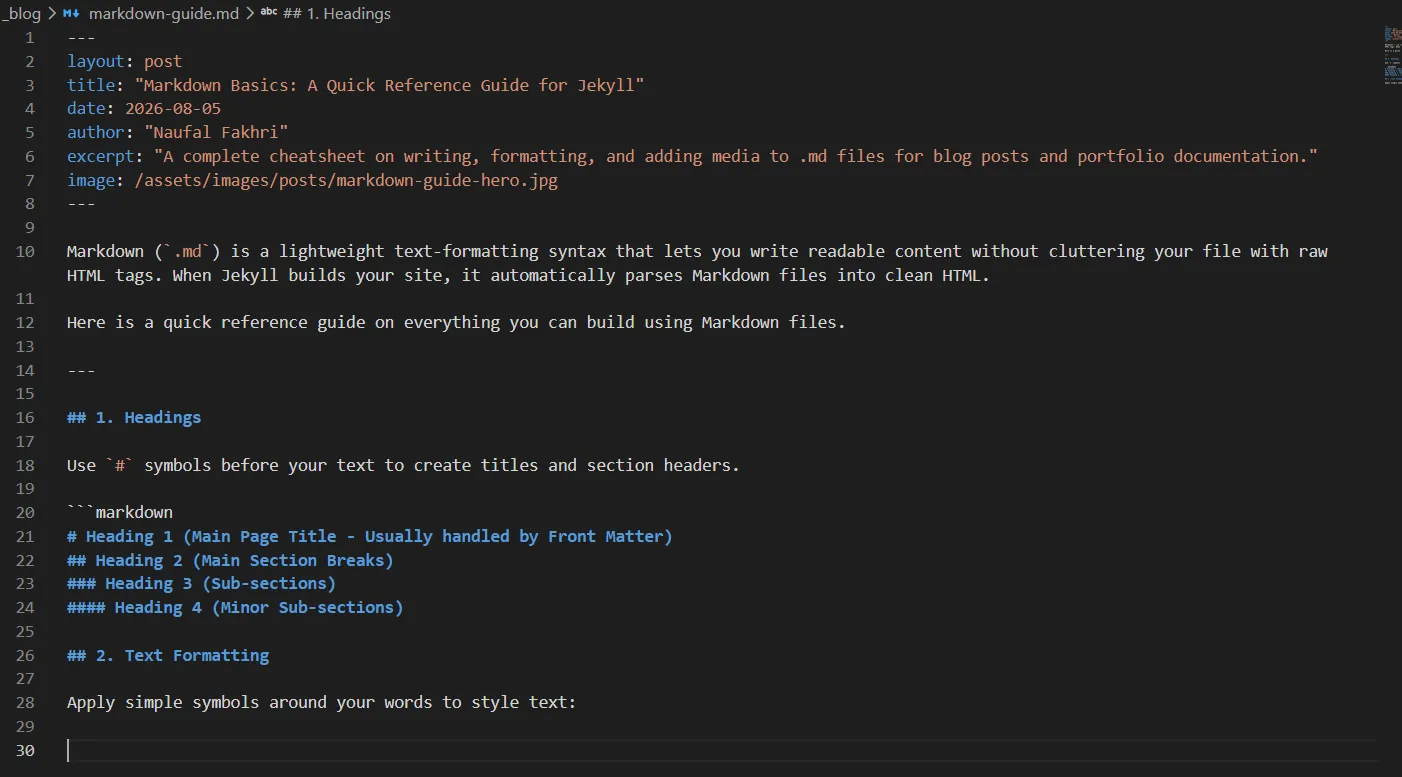Viewport: 1402px width, 777px height.
Task: Click the line 'Here is a quick reference guide'
Action: [456, 322]
